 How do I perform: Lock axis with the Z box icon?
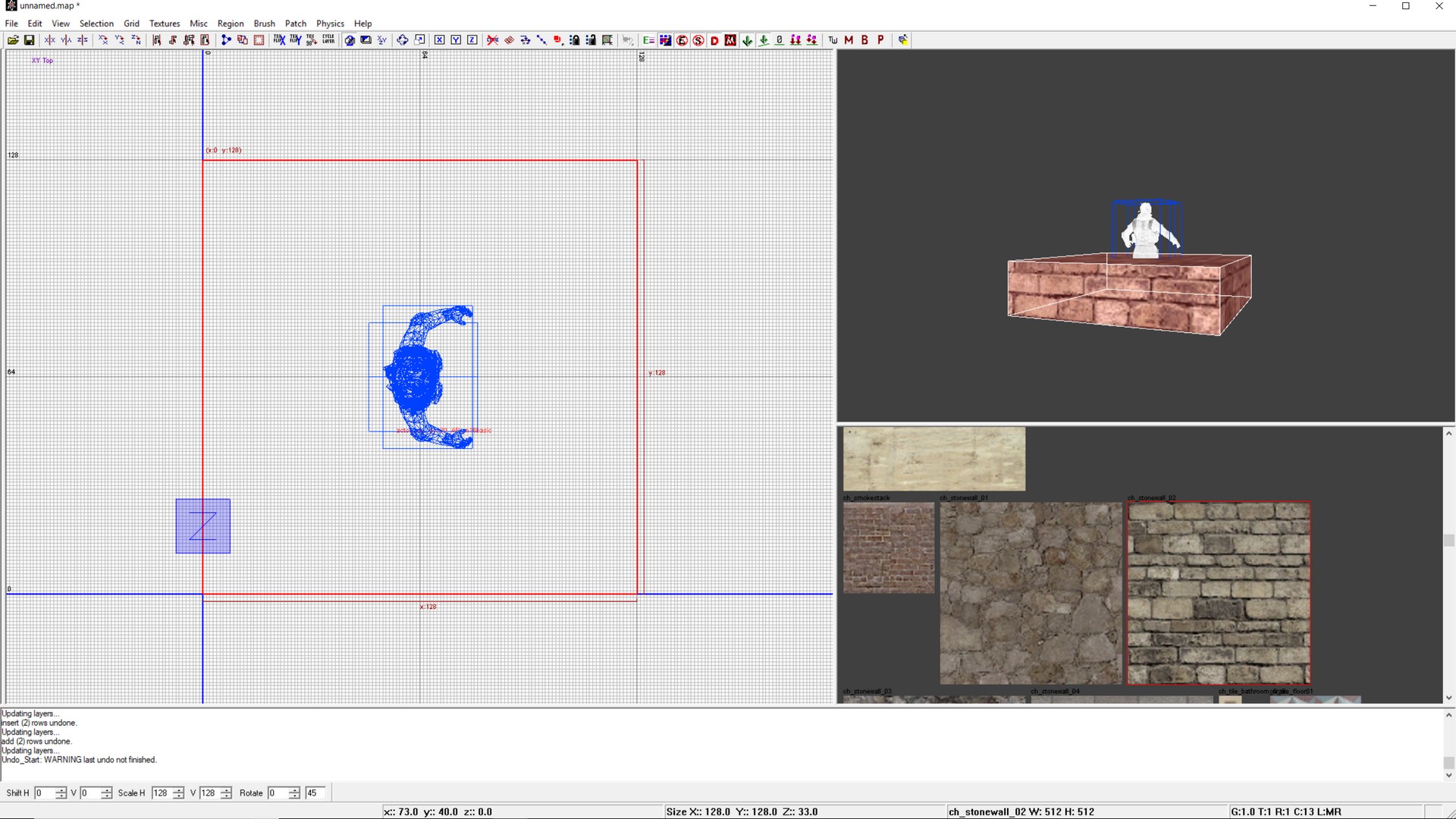(x=472, y=40)
